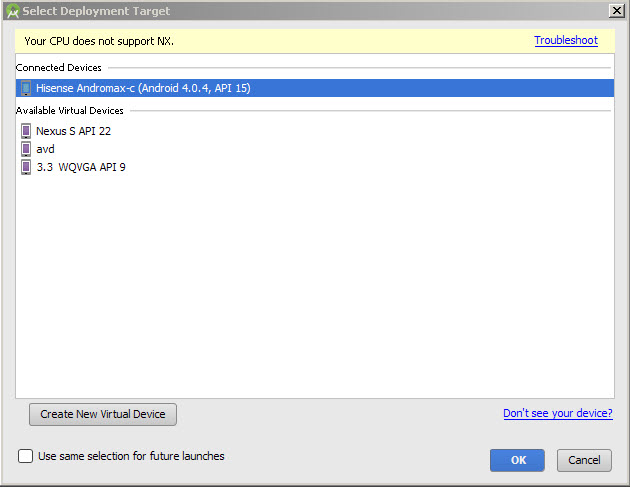Click the 'Your CPU does not support NX' banner
Viewport: 630px width, 488px height.
tap(99, 41)
